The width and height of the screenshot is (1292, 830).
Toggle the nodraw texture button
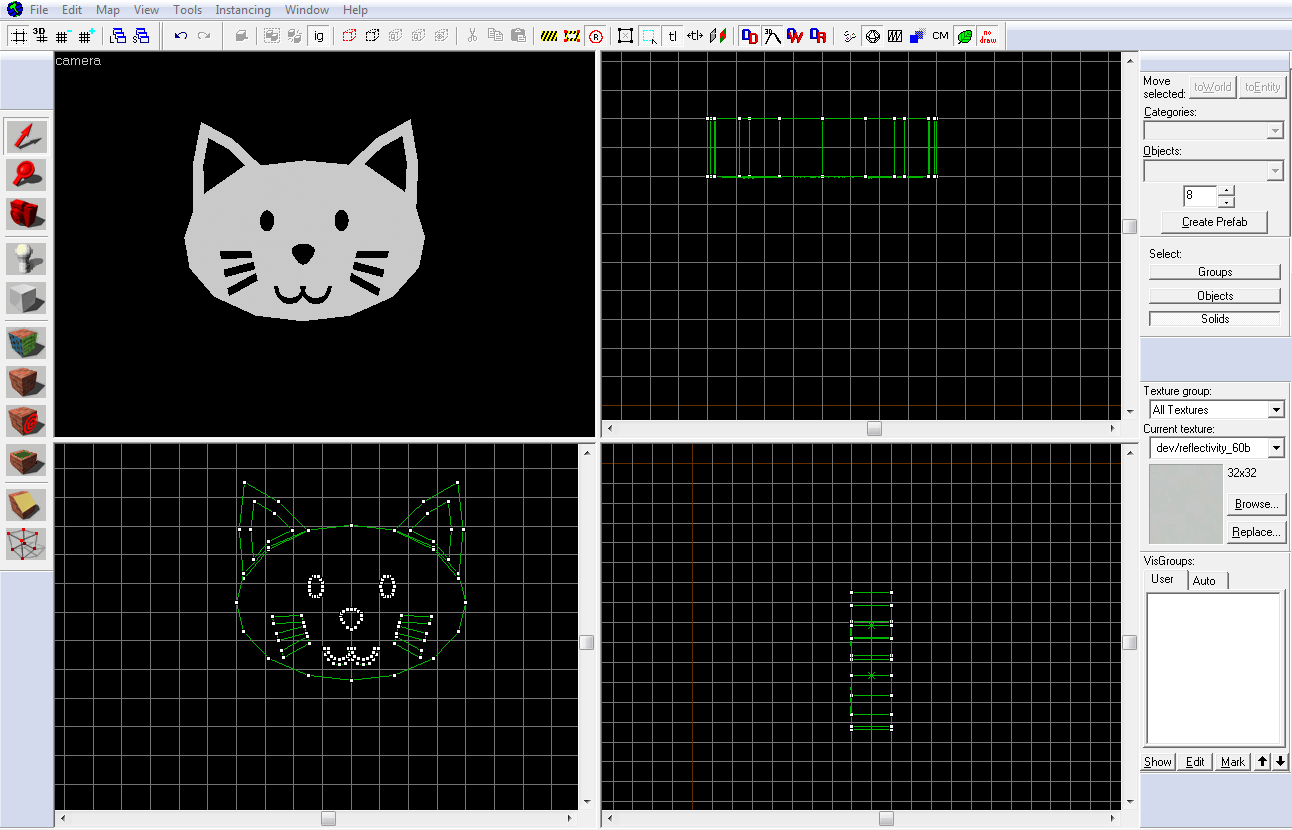tap(988, 36)
